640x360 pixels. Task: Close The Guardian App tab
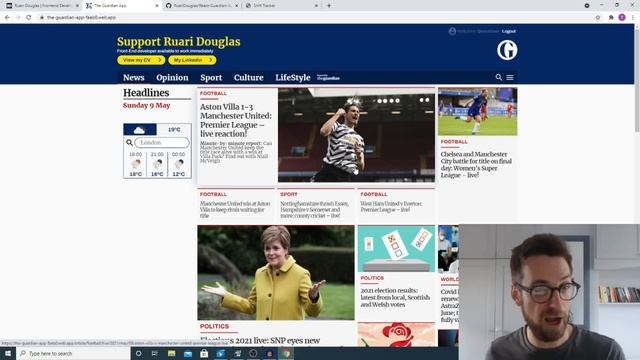(x=157, y=6)
